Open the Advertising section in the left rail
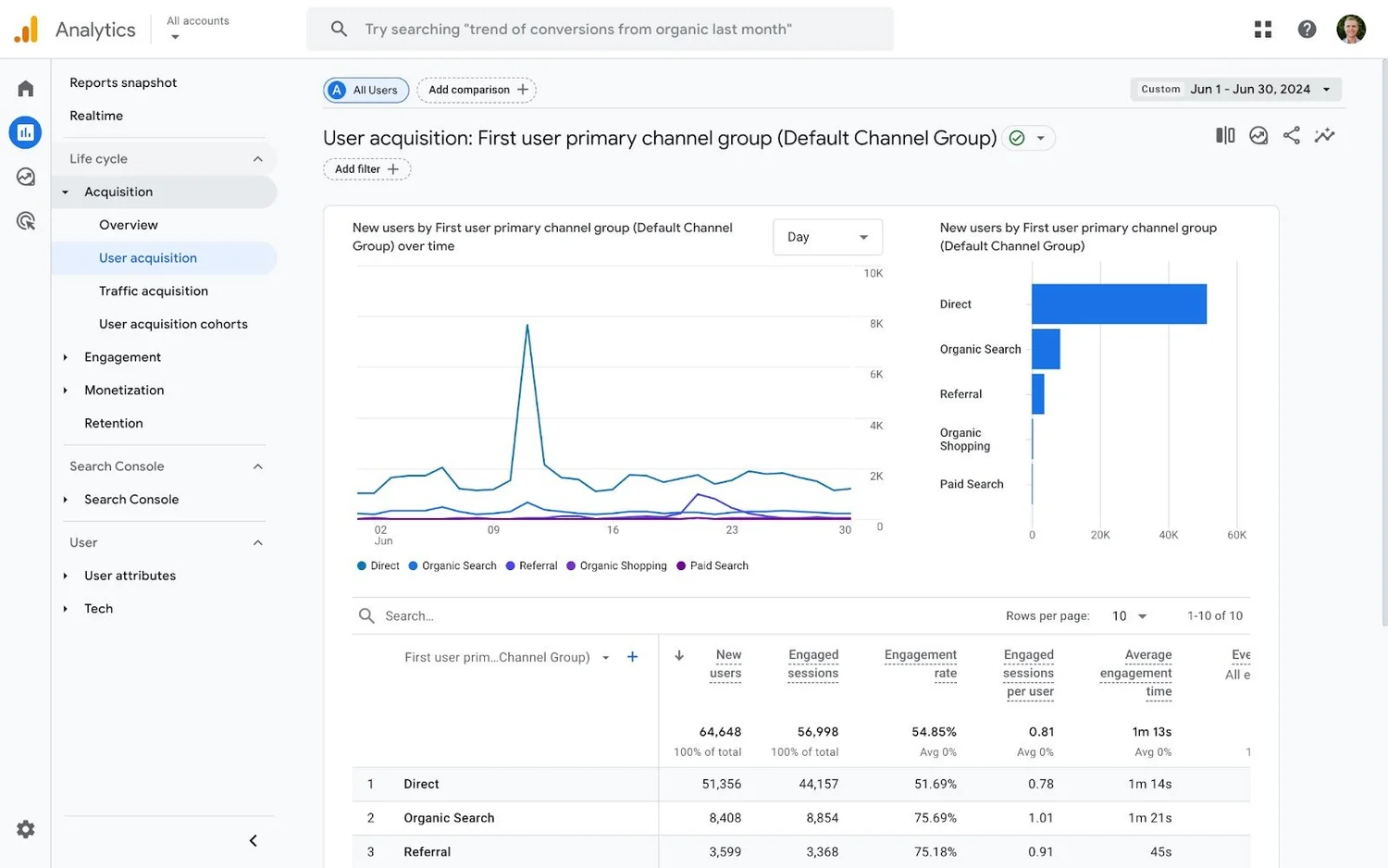Screen dimensions: 1388x868 coord(25,220)
